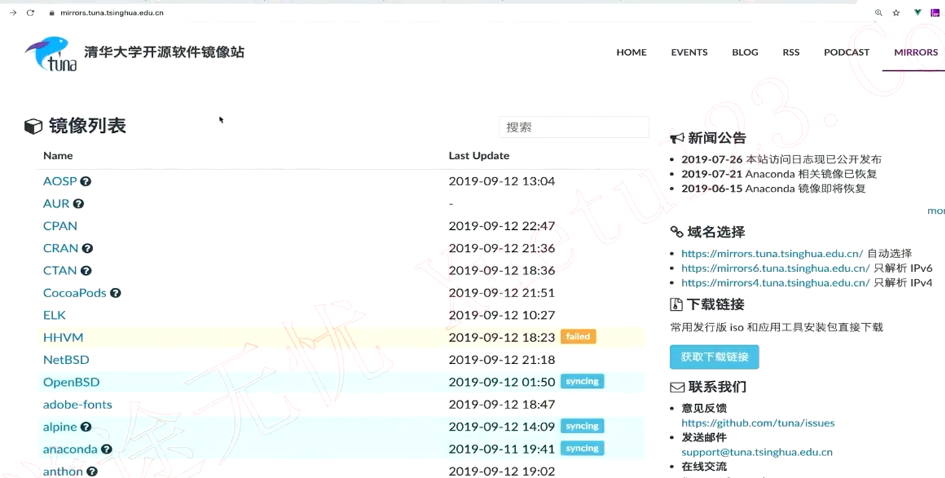This screenshot has width=945, height=478.
Task: Bookmark page with the star icon
Action: point(896,13)
